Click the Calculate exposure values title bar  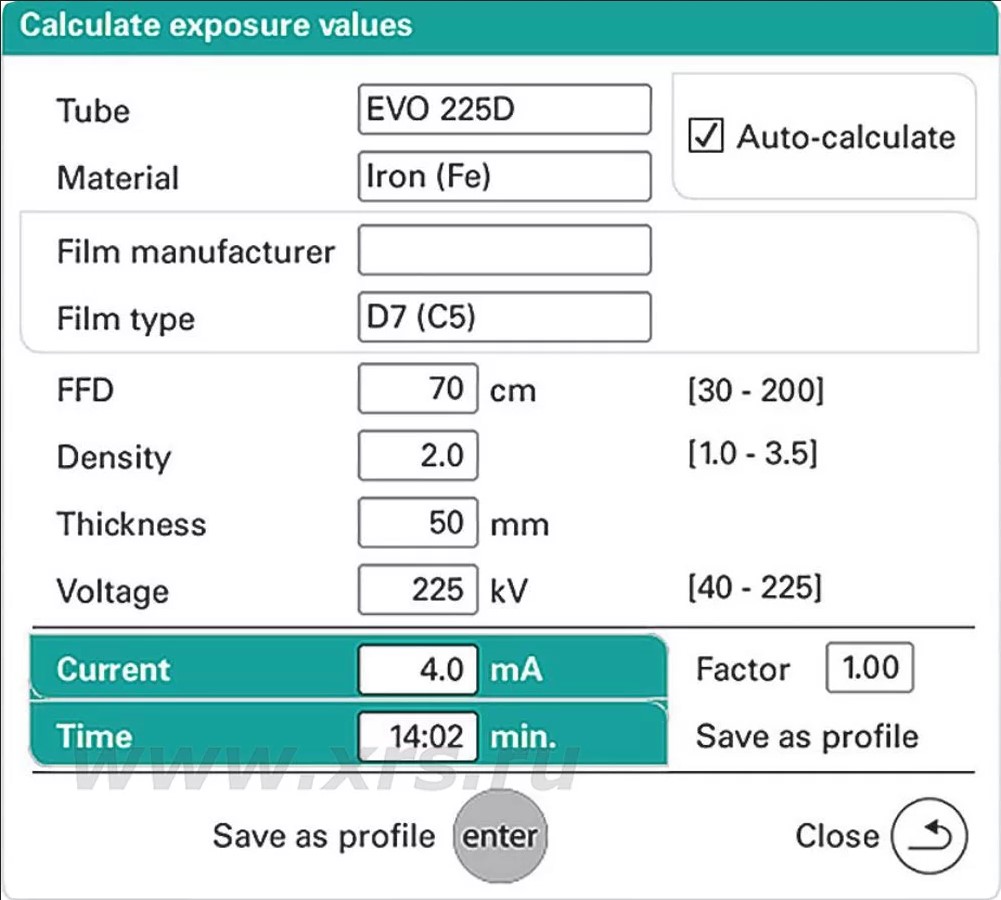tap(500, 26)
